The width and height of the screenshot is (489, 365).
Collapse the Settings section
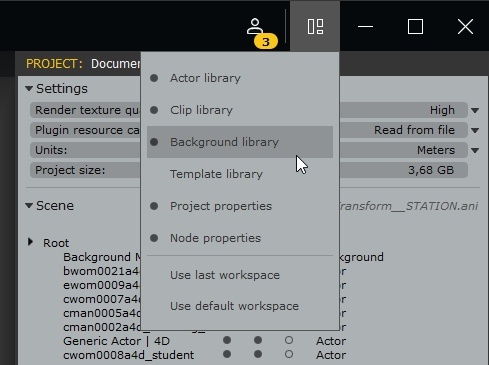[x=29, y=89]
